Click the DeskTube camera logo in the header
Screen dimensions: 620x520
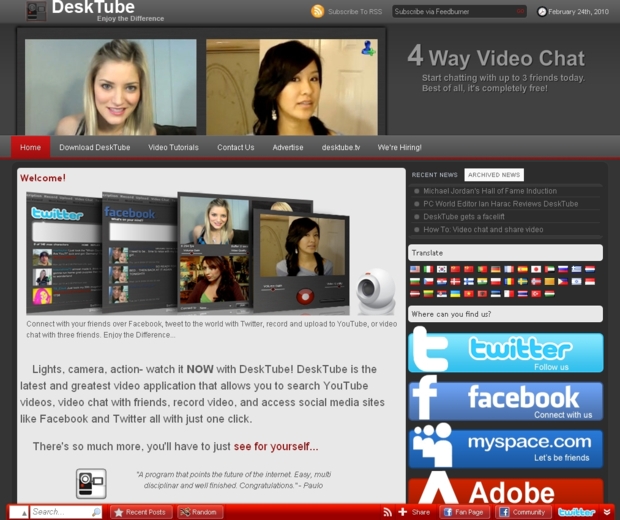[36, 11]
